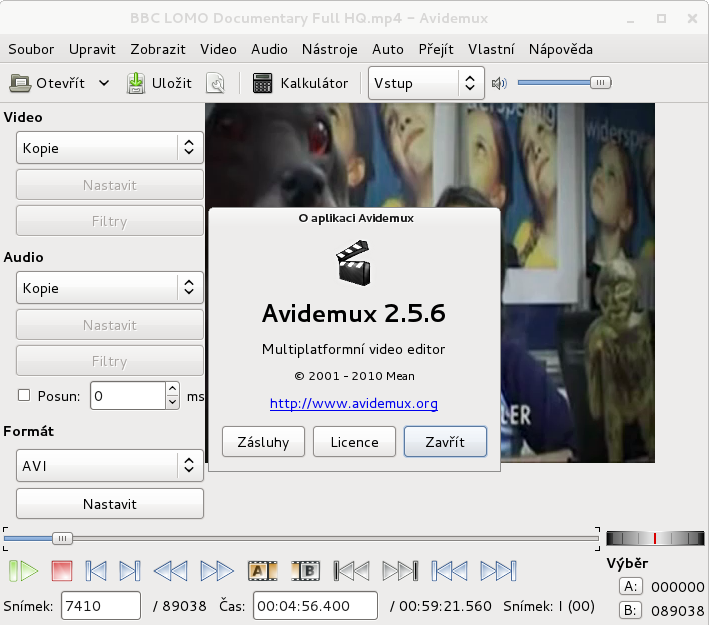Decrease Posun value with down arrow
The width and height of the screenshot is (709, 625).
pyautogui.click(x=172, y=402)
